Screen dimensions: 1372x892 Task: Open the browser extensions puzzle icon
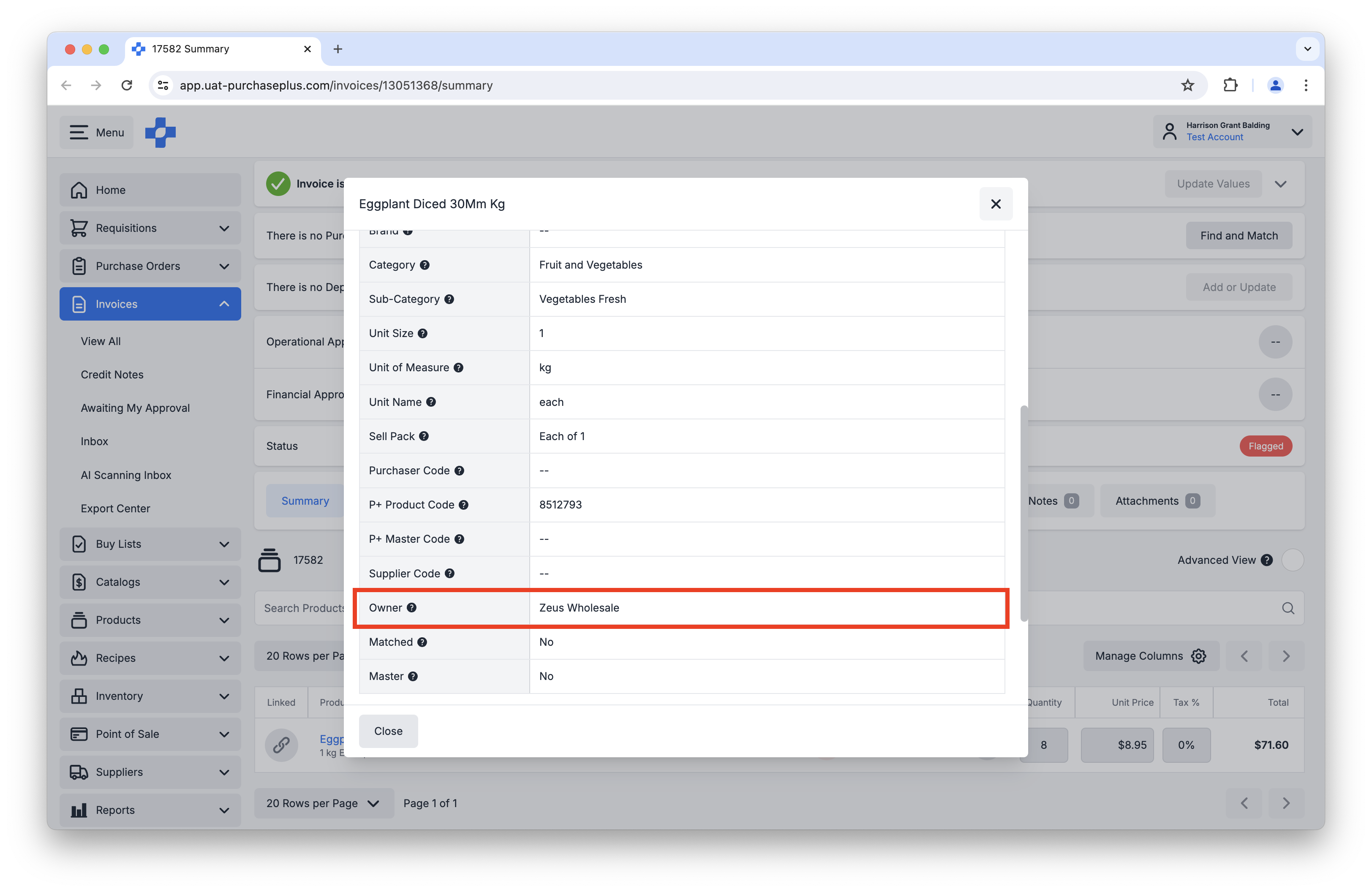click(1230, 85)
